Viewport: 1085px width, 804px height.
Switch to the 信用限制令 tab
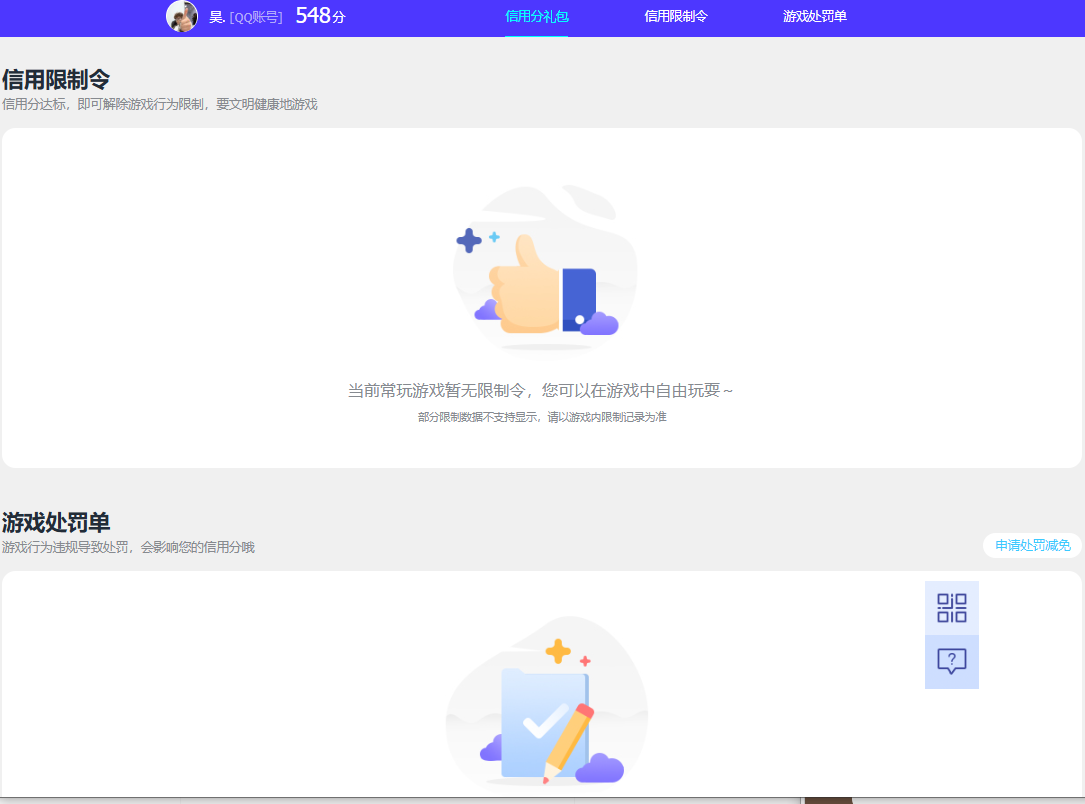[675, 16]
